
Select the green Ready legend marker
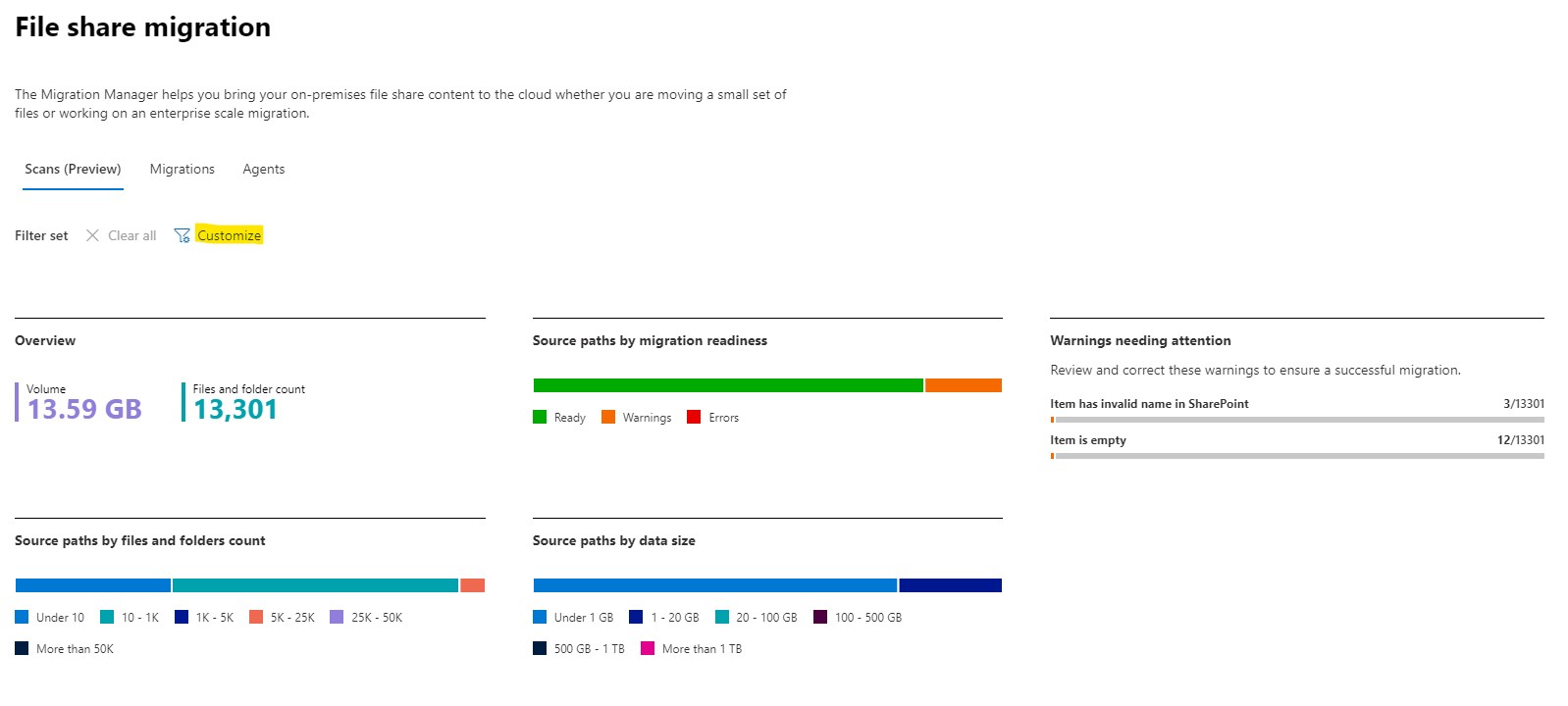pos(541,417)
